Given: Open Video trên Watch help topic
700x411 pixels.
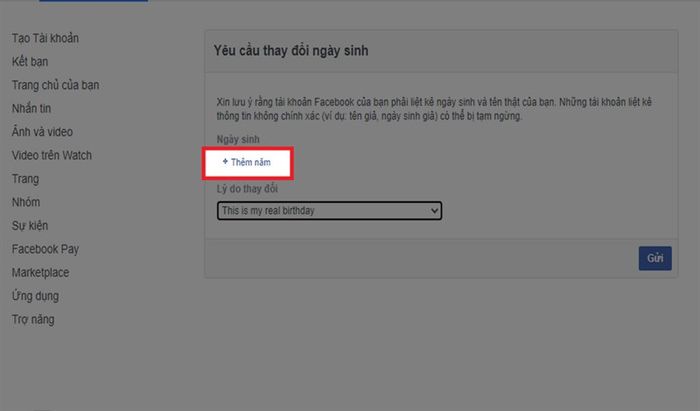Looking at the screenshot, I should (52, 155).
